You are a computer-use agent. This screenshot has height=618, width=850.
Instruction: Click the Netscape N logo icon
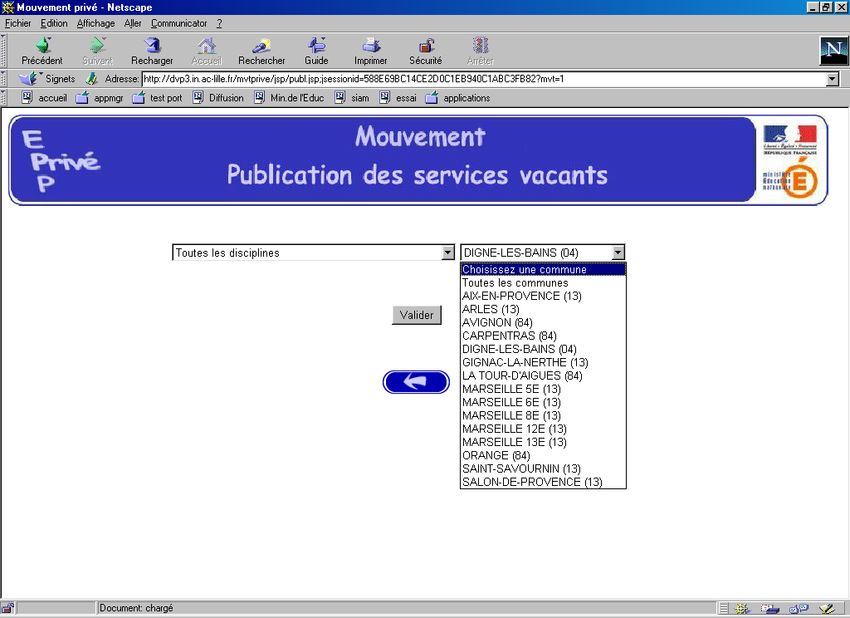[832, 51]
